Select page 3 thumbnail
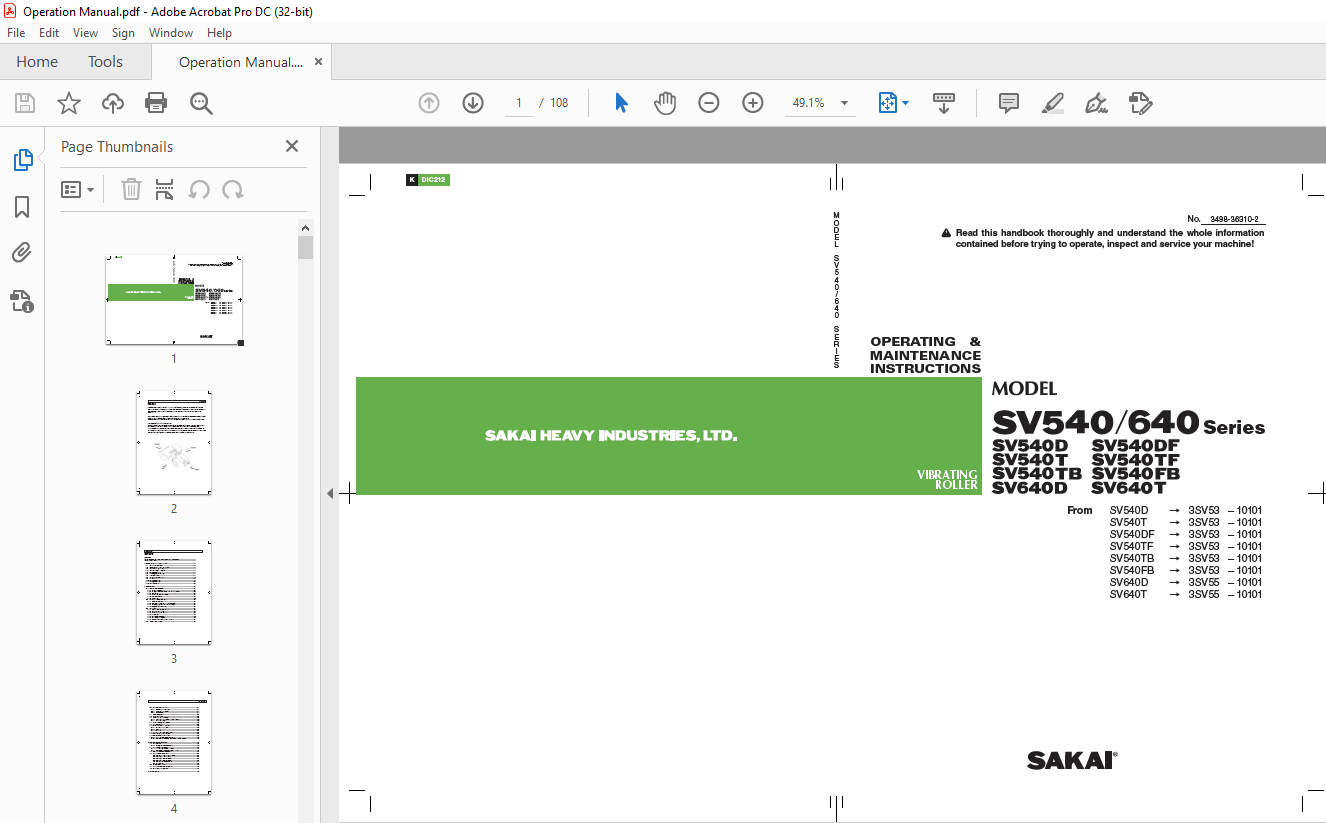The image size is (1326, 823). click(x=174, y=593)
